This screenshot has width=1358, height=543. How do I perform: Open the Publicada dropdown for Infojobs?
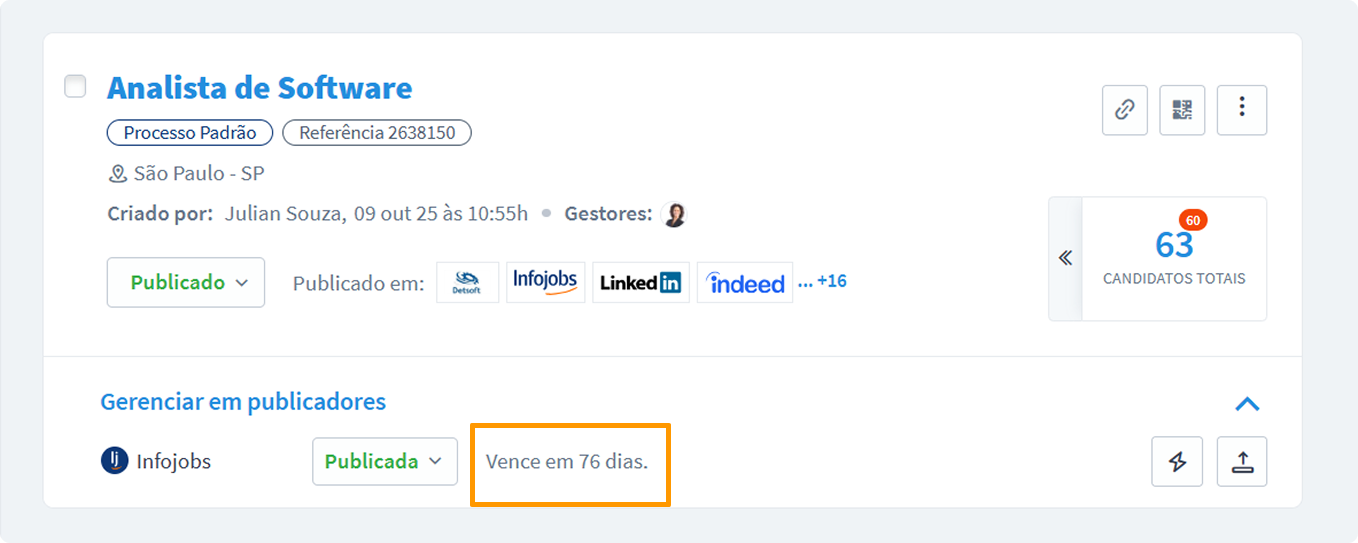pyautogui.click(x=384, y=462)
